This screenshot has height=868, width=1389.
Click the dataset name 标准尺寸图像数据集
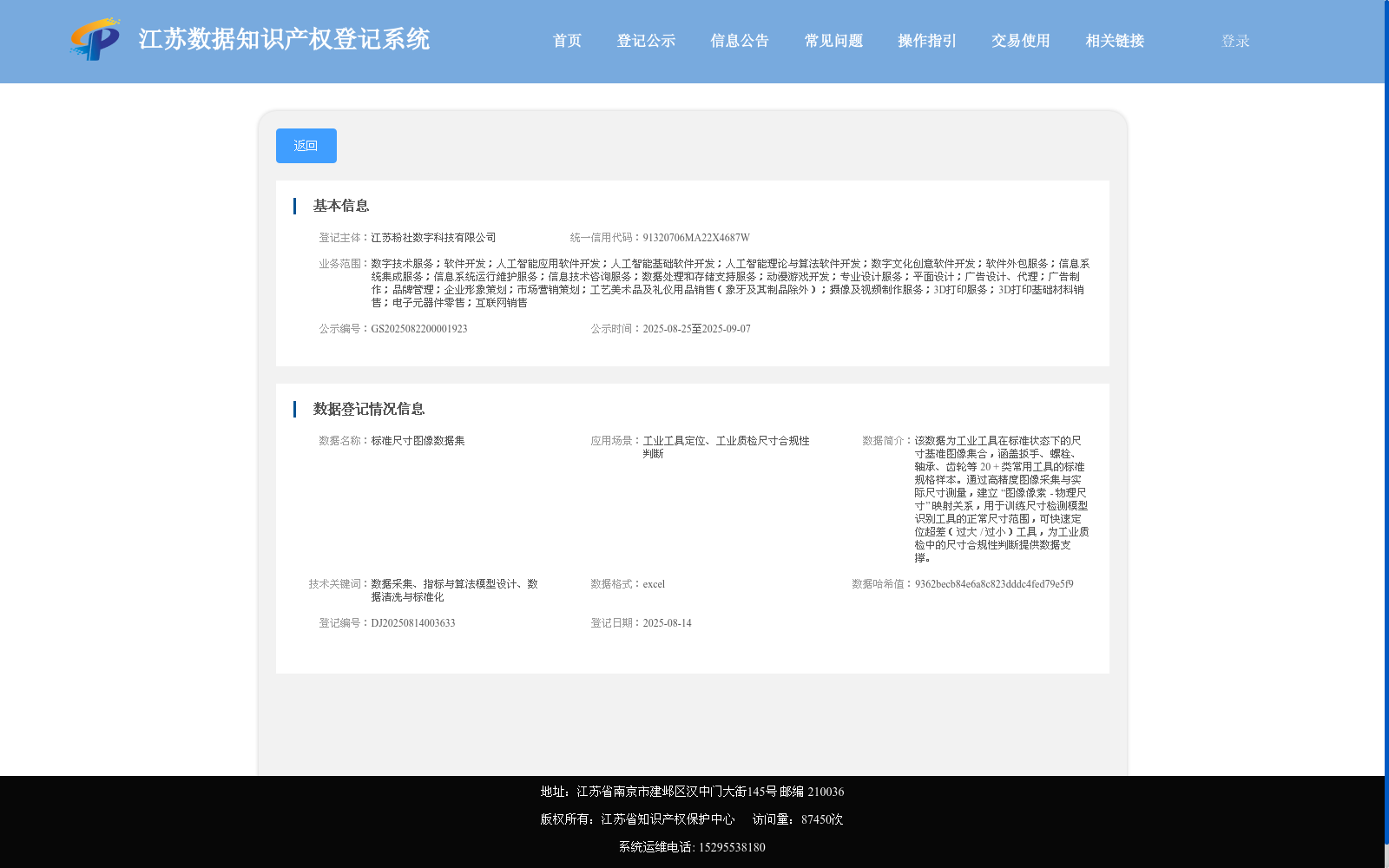(417, 440)
